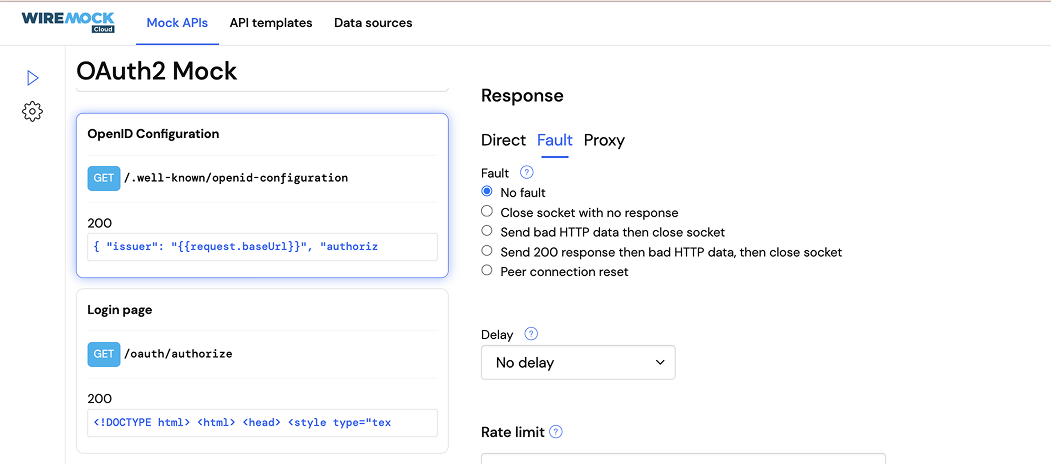Viewport: 1051px width, 464px height.
Task: Open settings gear icon in sidebar
Action: coord(32,111)
